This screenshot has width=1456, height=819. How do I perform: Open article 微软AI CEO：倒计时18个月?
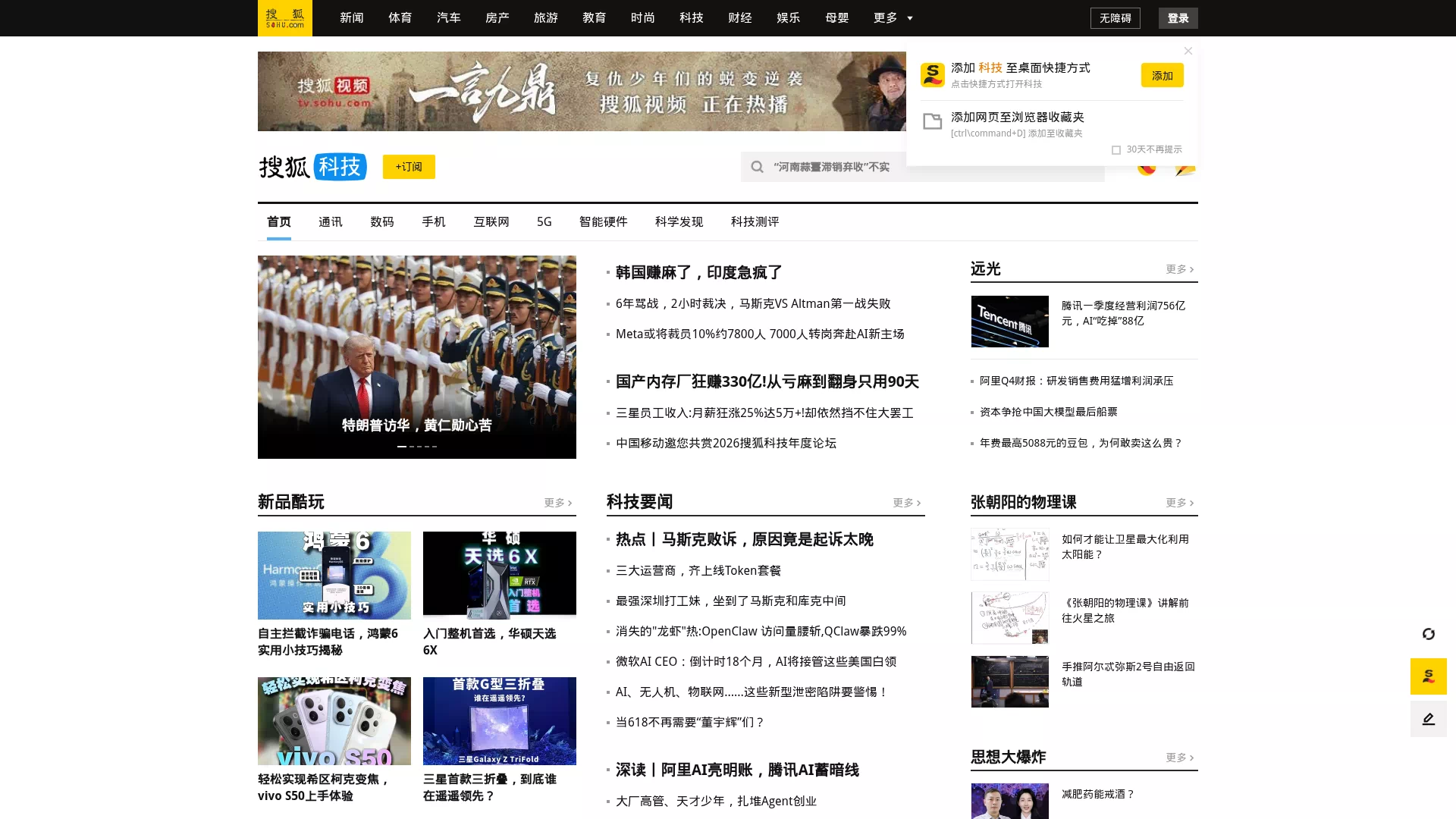pyautogui.click(x=756, y=661)
